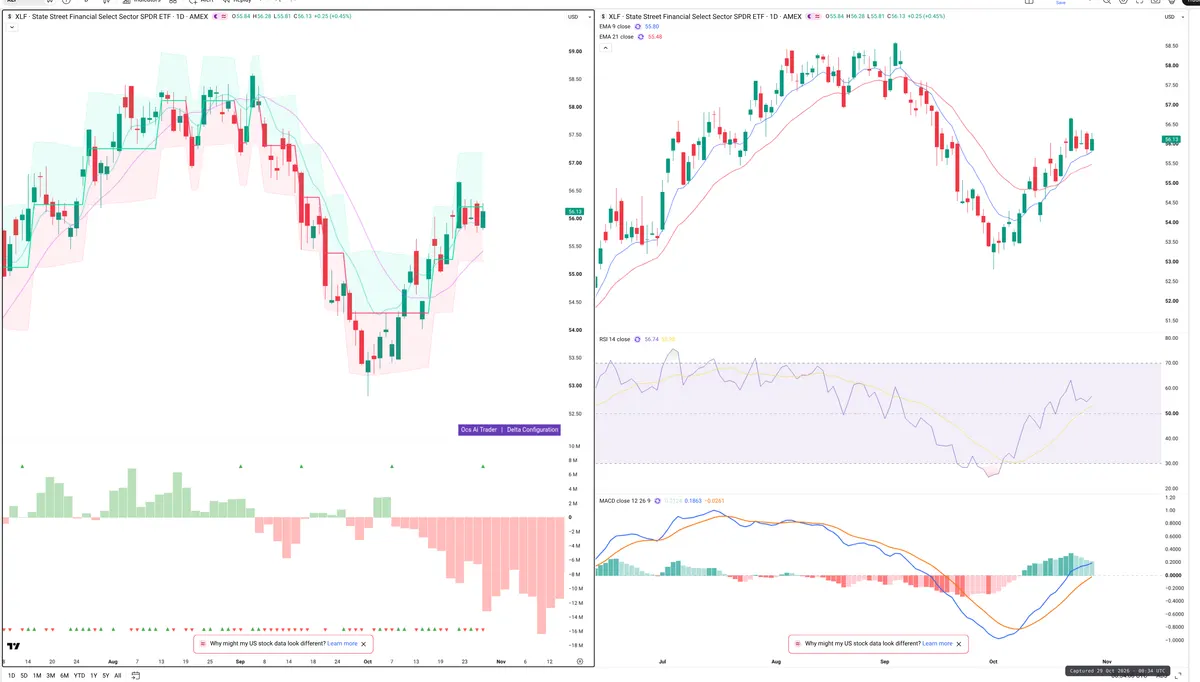Select the 5D date range

coord(24,676)
